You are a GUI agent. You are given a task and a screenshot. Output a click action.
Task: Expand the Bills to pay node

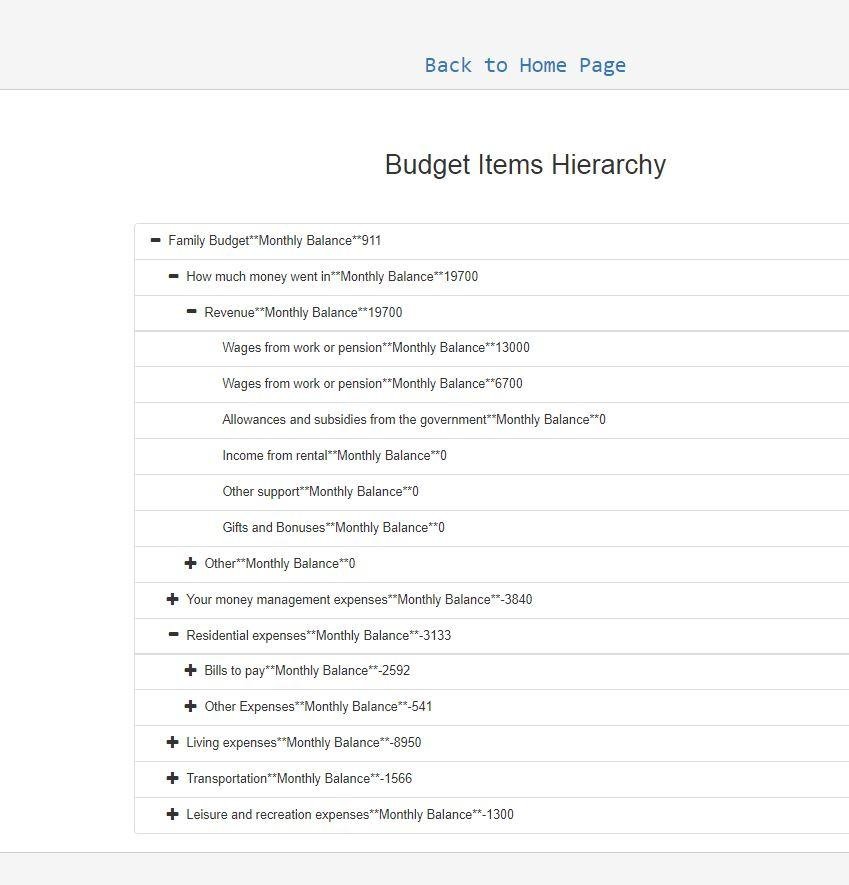click(x=190, y=670)
